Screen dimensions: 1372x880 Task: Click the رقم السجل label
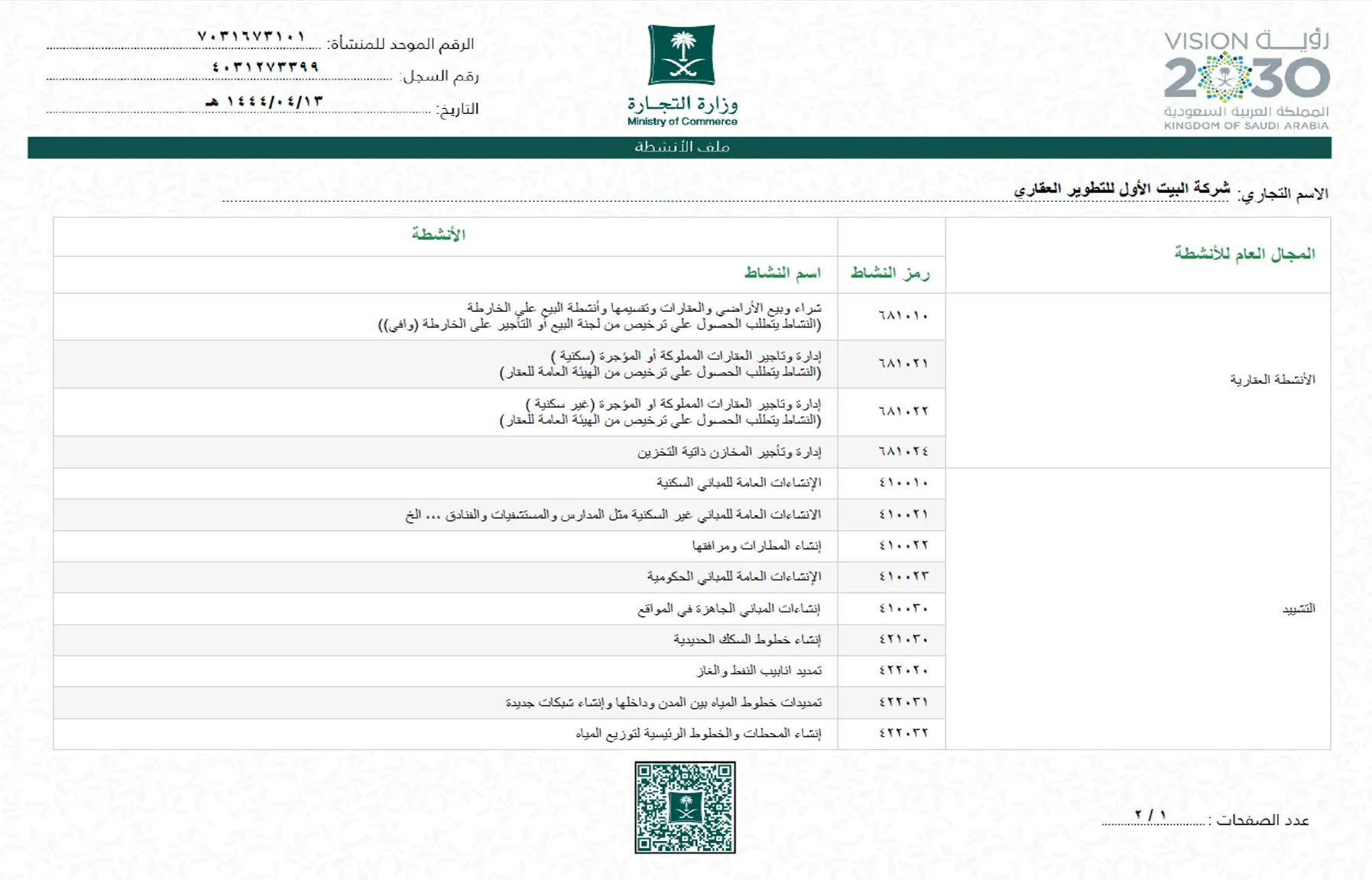pos(439,76)
